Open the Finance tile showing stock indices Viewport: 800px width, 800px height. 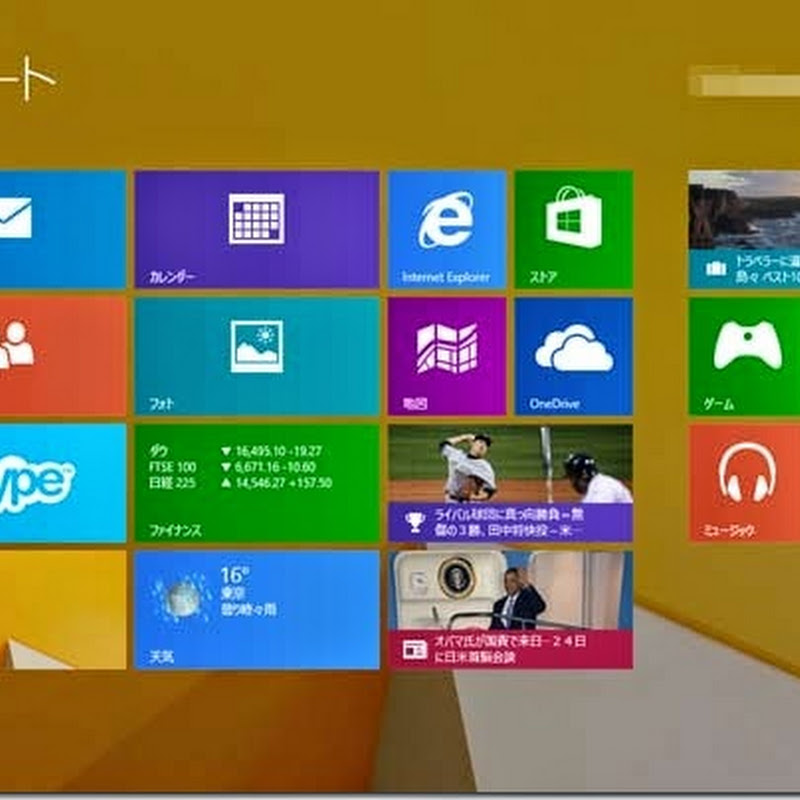click(x=257, y=483)
